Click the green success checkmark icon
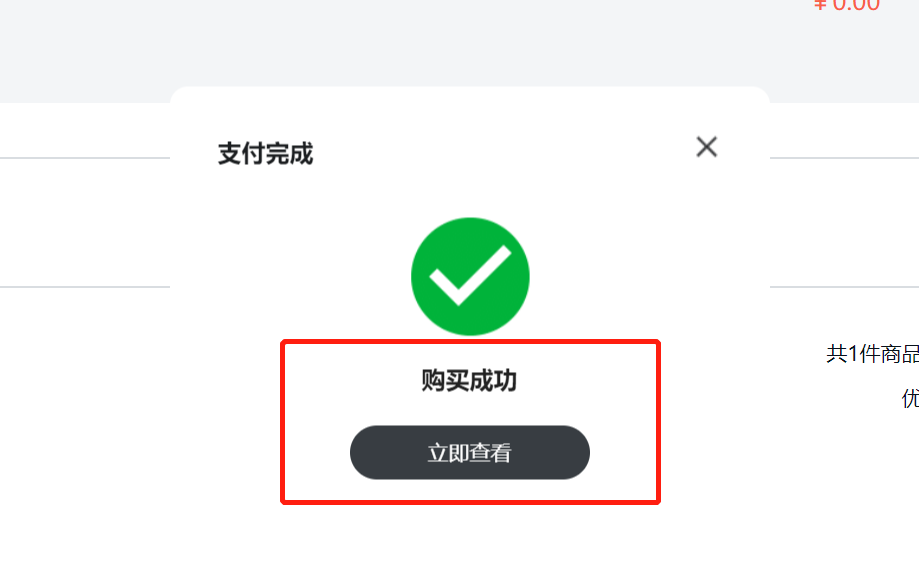The width and height of the screenshot is (919, 567). [470, 276]
